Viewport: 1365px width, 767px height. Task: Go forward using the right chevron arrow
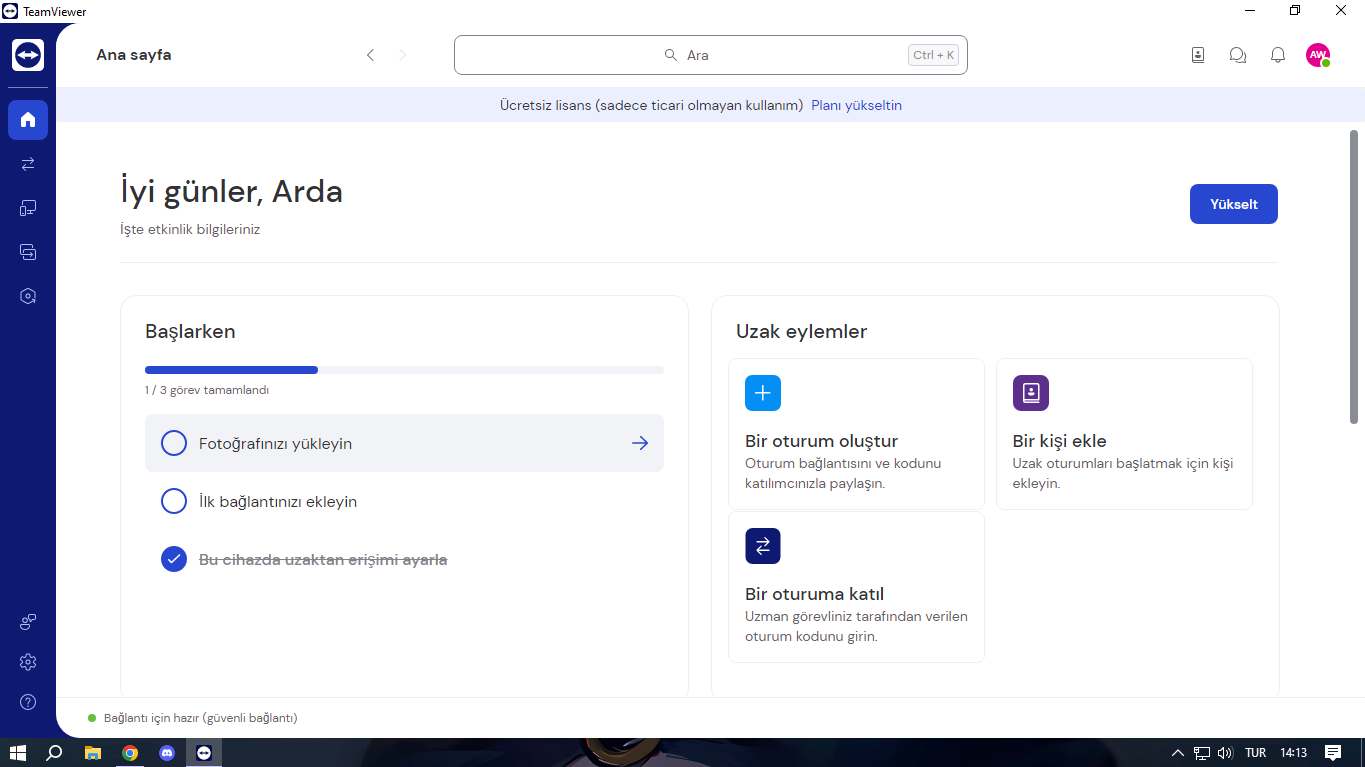[x=403, y=55]
